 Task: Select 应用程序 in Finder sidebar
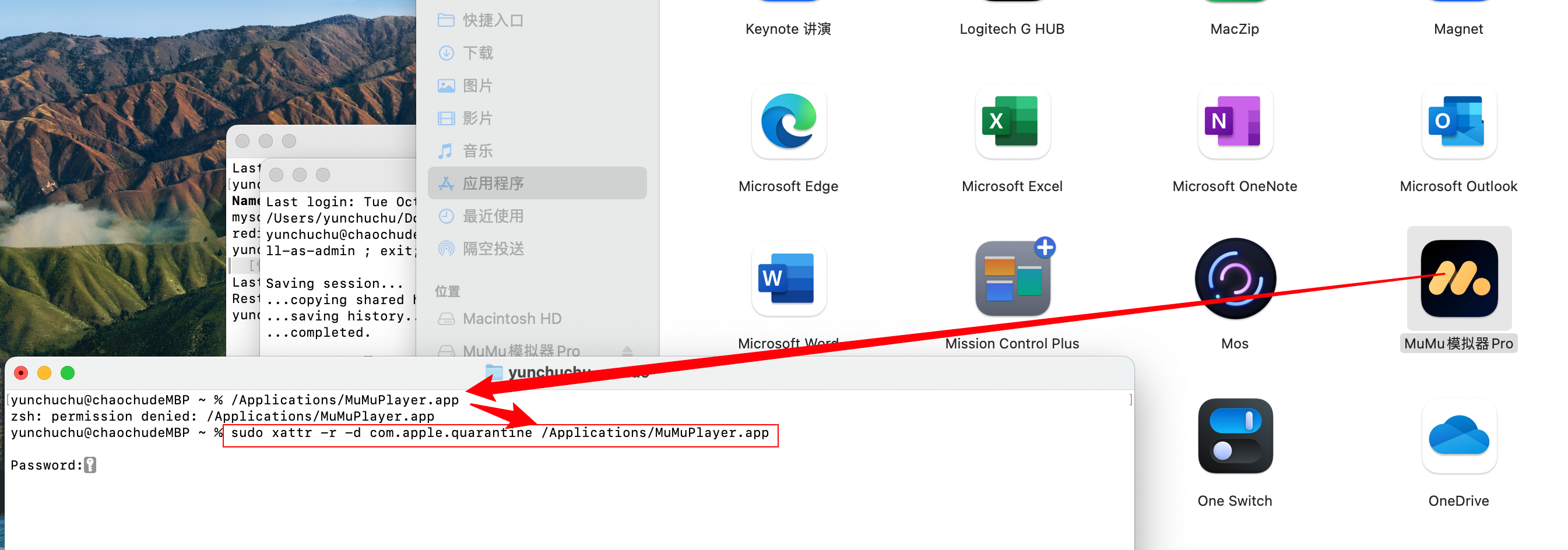click(537, 183)
